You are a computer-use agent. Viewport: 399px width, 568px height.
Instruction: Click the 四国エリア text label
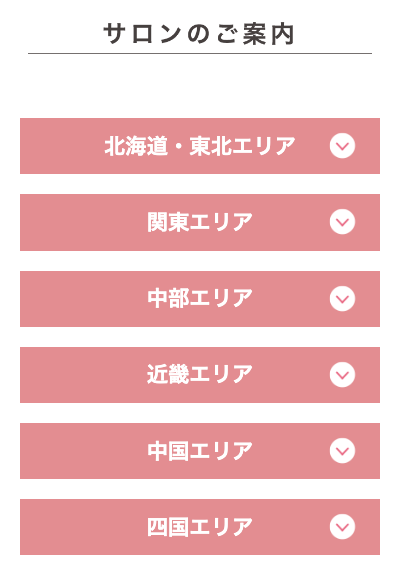pyautogui.click(x=200, y=527)
